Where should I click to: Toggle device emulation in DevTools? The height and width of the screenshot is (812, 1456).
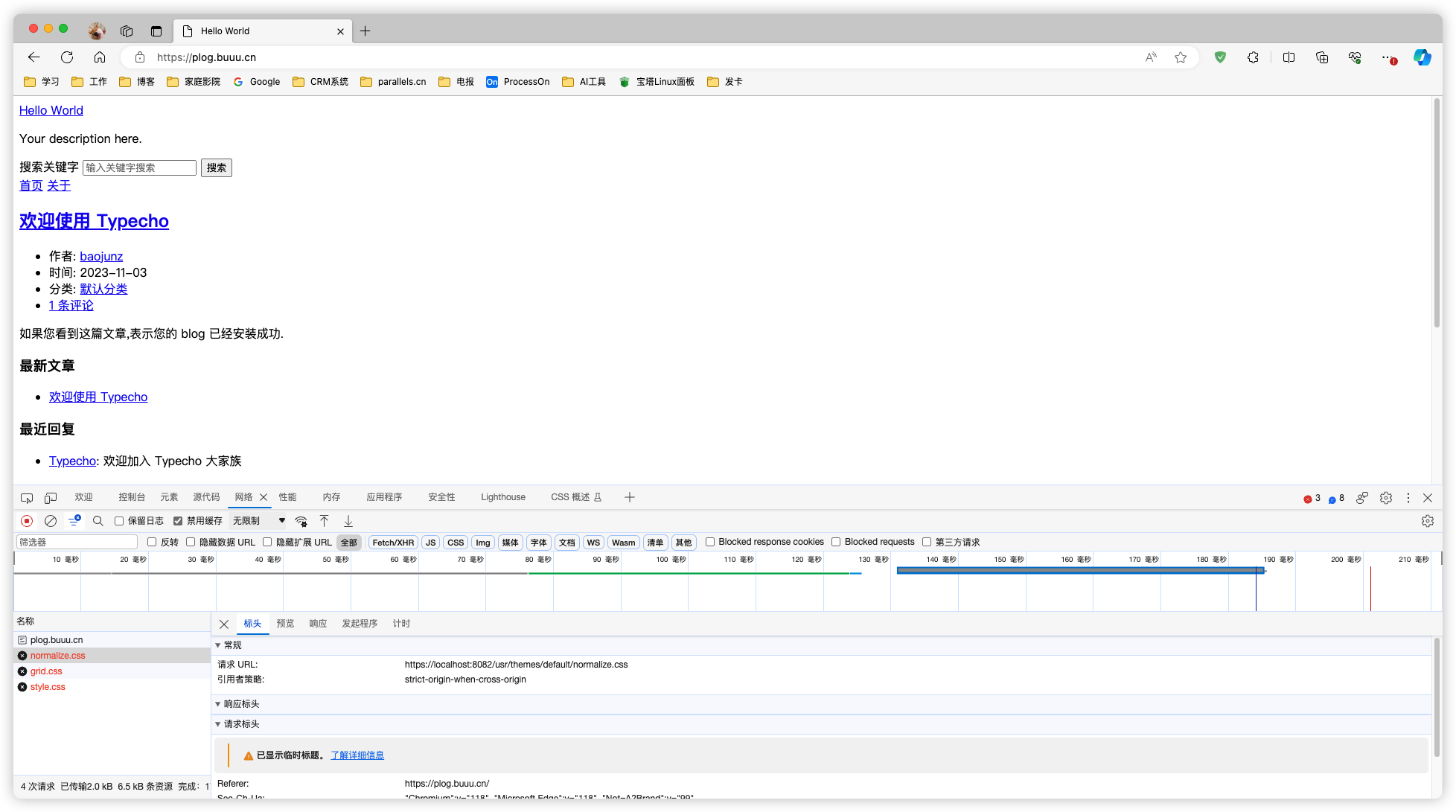(x=51, y=498)
